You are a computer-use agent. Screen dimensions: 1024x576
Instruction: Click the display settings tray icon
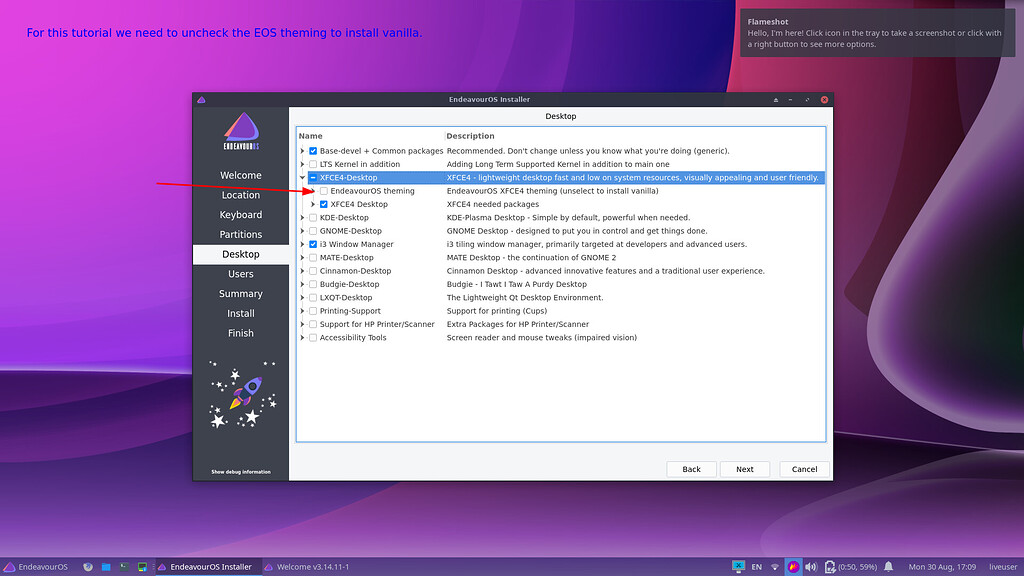pos(738,567)
